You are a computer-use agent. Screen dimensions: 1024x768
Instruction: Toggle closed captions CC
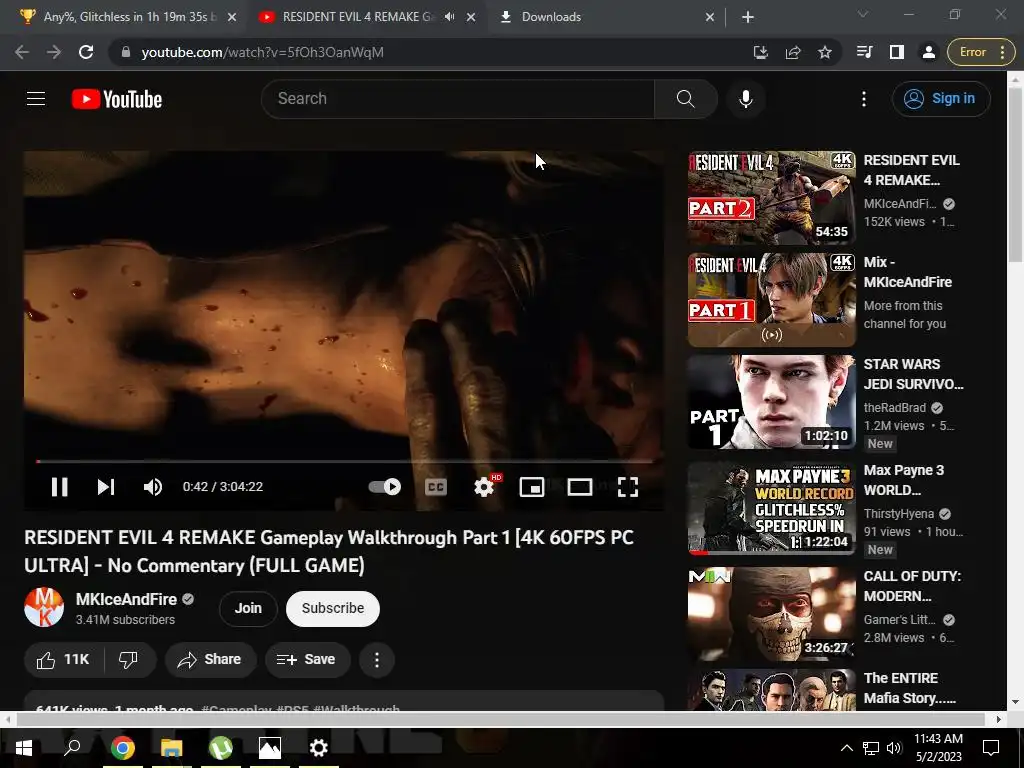click(x=436, y=487)
